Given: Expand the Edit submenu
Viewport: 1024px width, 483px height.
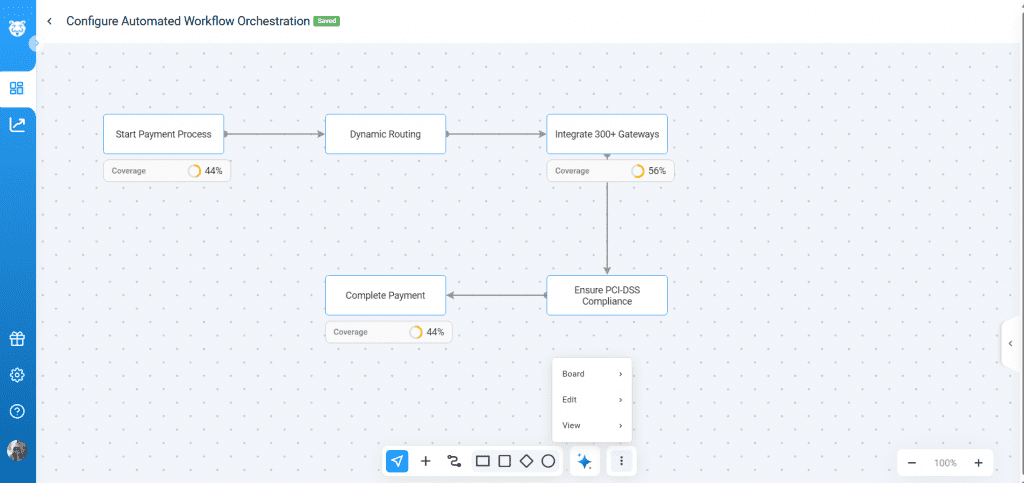Looking at the screenshot, I should point(592,400).
